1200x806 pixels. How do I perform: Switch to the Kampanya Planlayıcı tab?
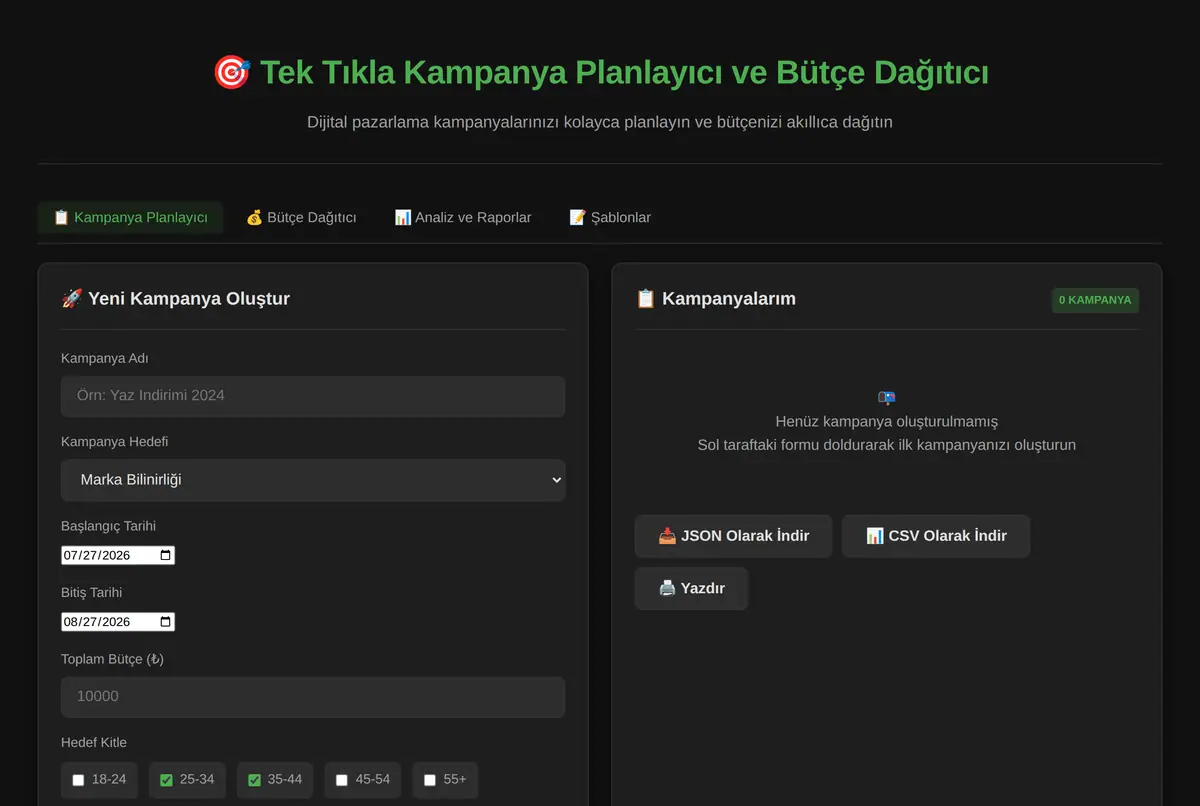click(130, 217)
